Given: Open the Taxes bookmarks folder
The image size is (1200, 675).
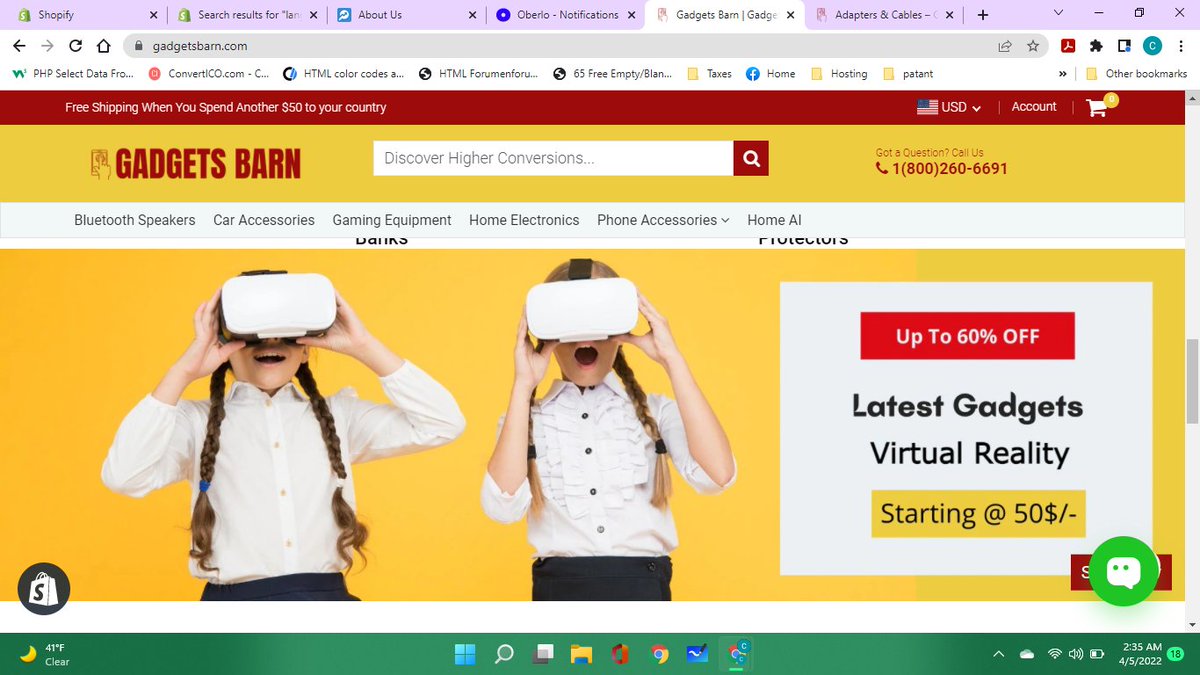Looking at the screenshot, I should pos(710,74).
